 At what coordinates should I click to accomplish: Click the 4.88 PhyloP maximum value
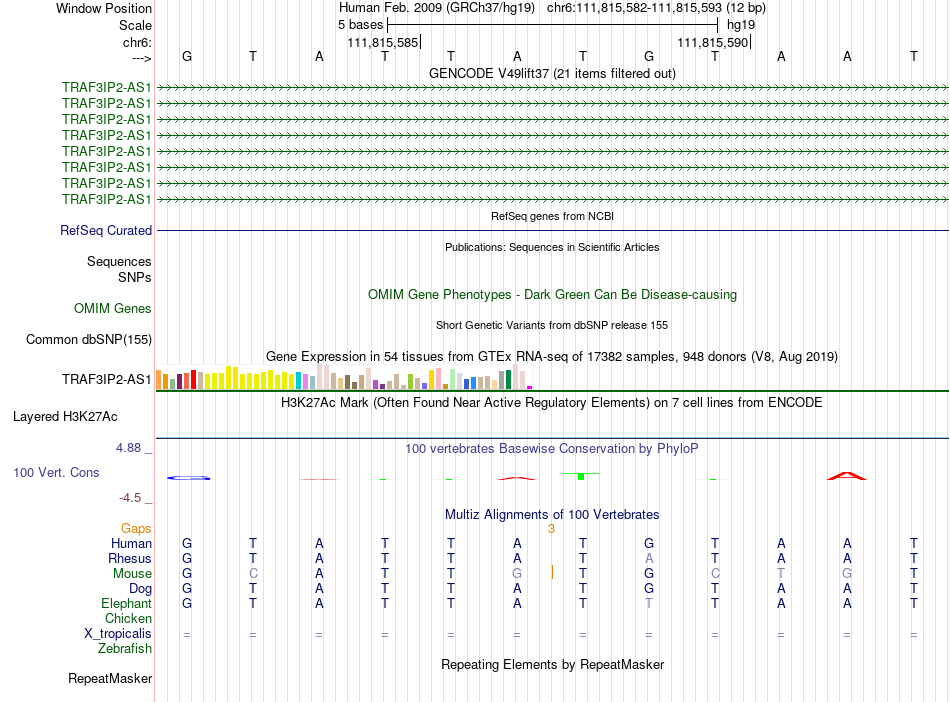(x=128, y=448)
